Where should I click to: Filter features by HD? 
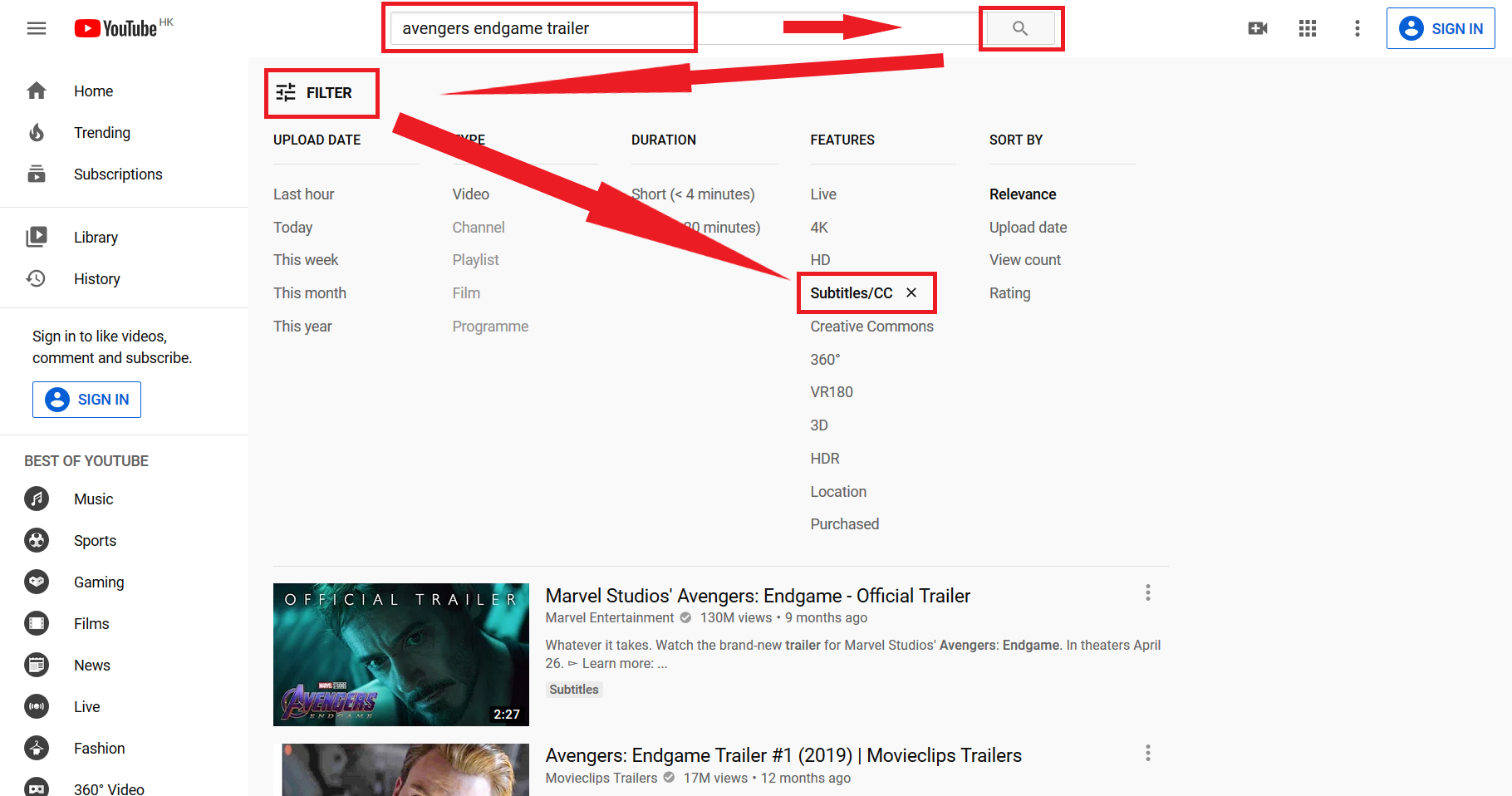(820, 259)
